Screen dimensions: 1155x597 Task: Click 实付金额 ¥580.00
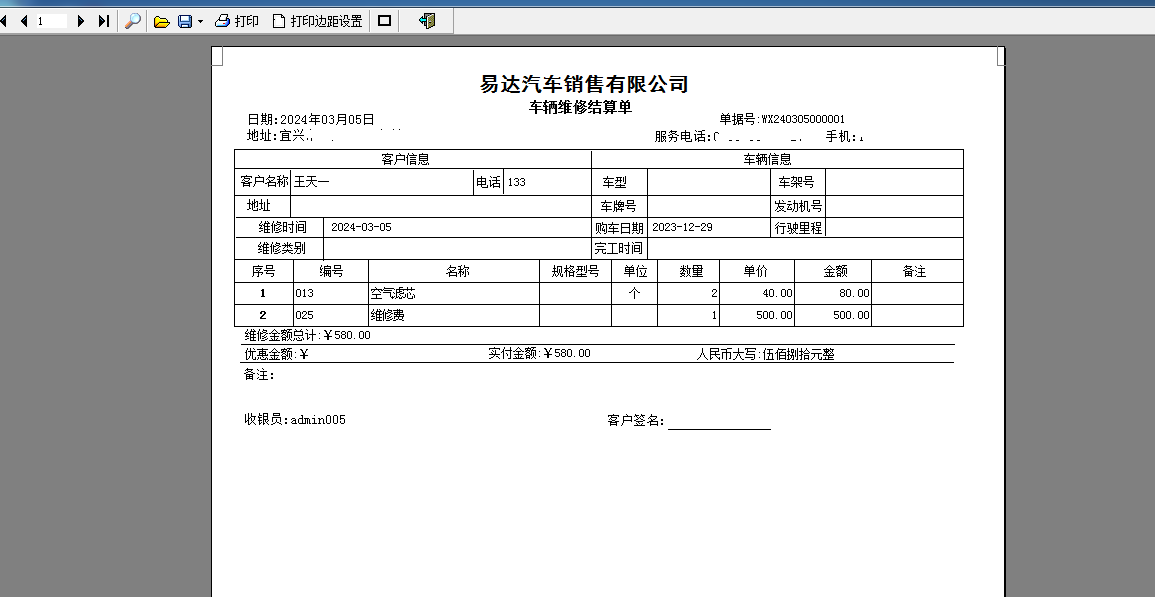point(539,354)
